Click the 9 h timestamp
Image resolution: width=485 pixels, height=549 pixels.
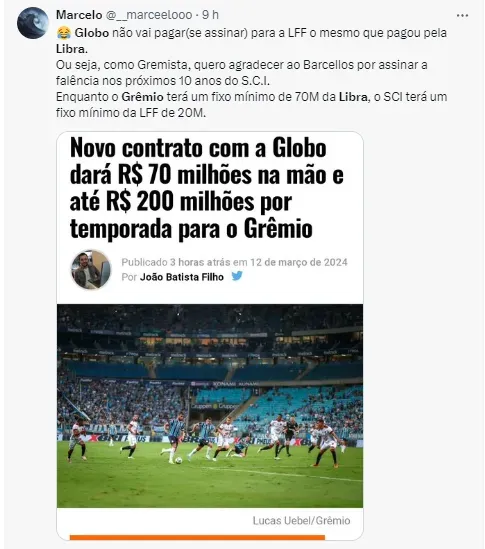coord(210,15)
